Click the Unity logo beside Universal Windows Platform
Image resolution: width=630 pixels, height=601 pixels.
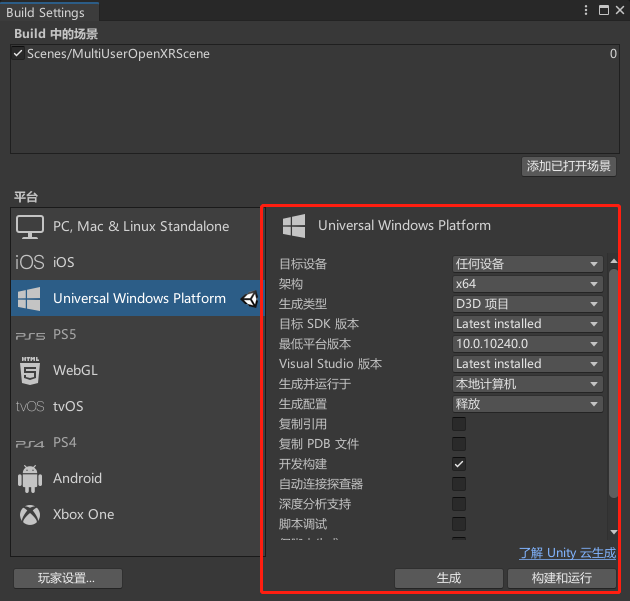250,299
